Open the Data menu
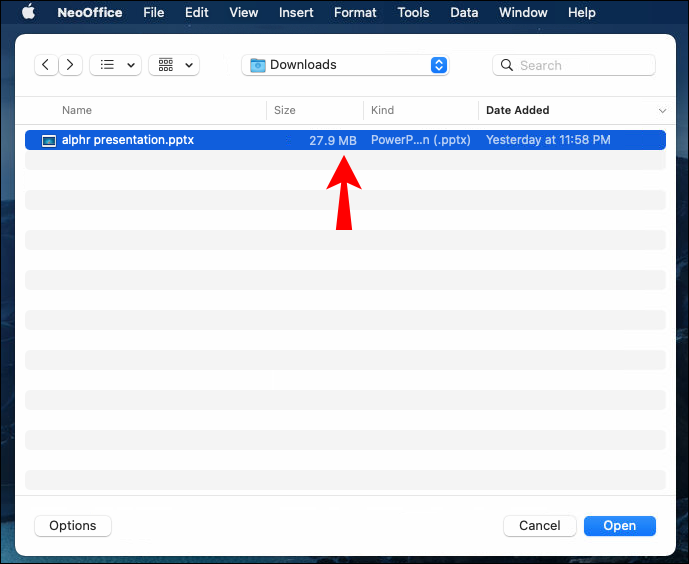The image size is (689, 564). 464,12
